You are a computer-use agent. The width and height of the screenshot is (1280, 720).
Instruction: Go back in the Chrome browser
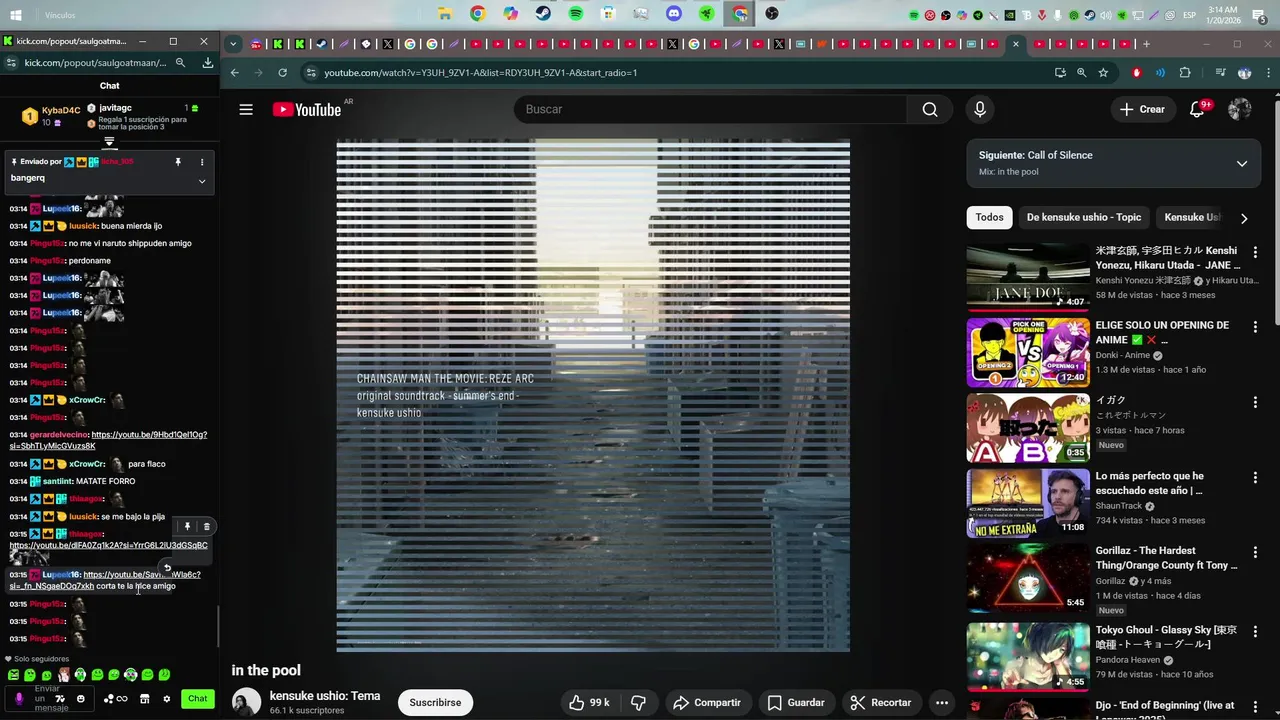tap(235, 73)
